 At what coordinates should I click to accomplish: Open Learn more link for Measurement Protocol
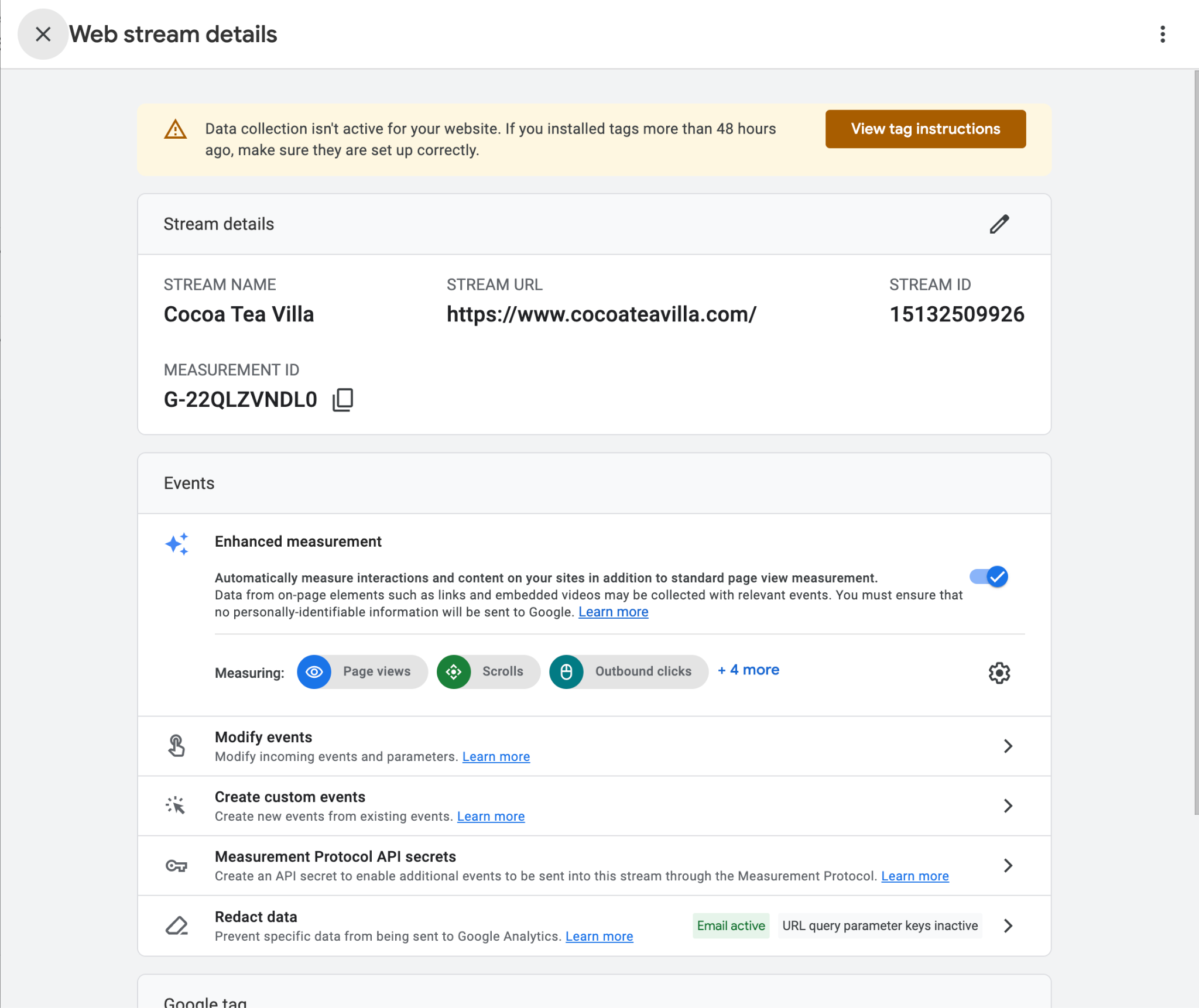915,876
